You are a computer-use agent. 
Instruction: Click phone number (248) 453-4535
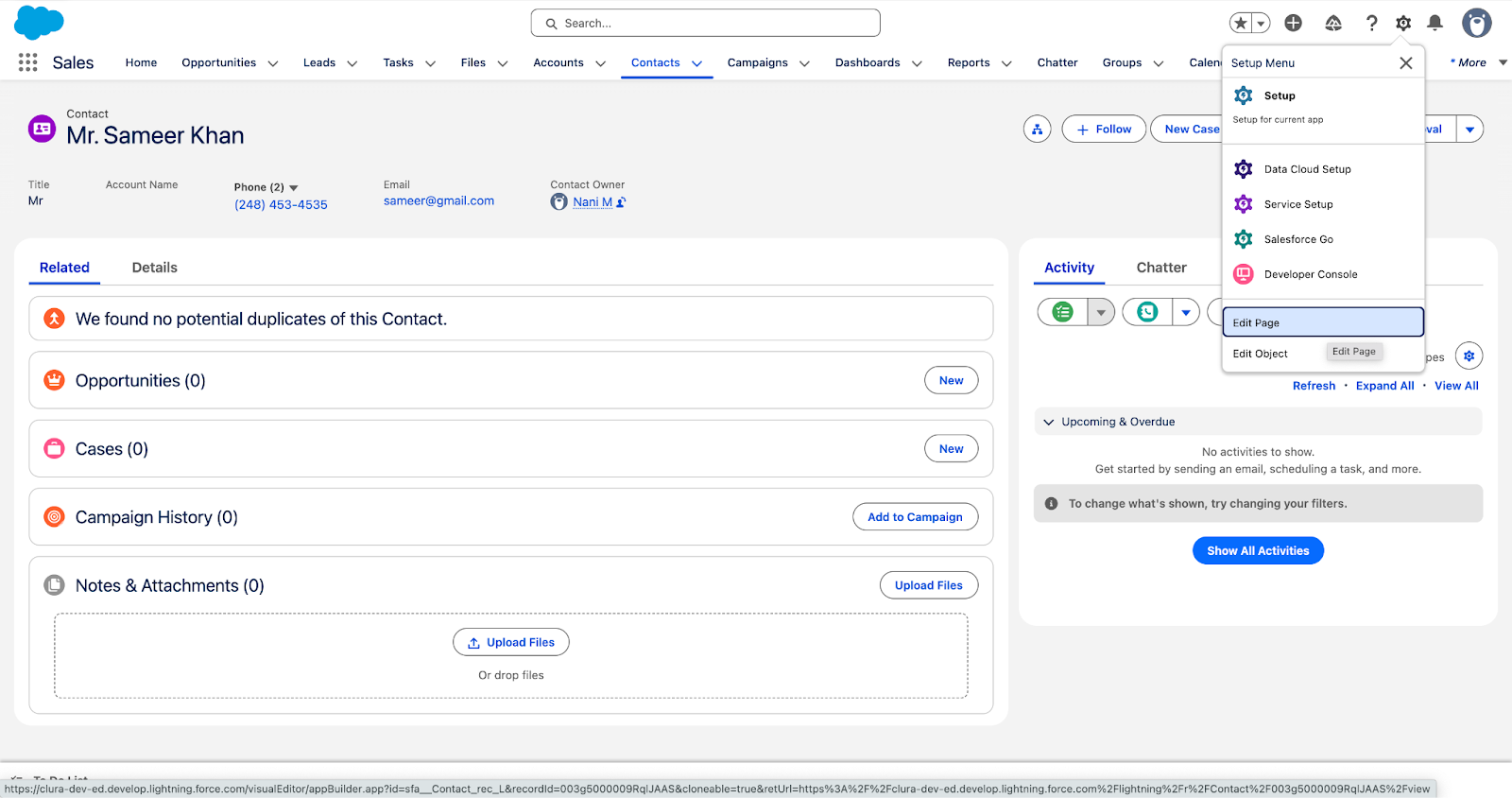(281, 204)
